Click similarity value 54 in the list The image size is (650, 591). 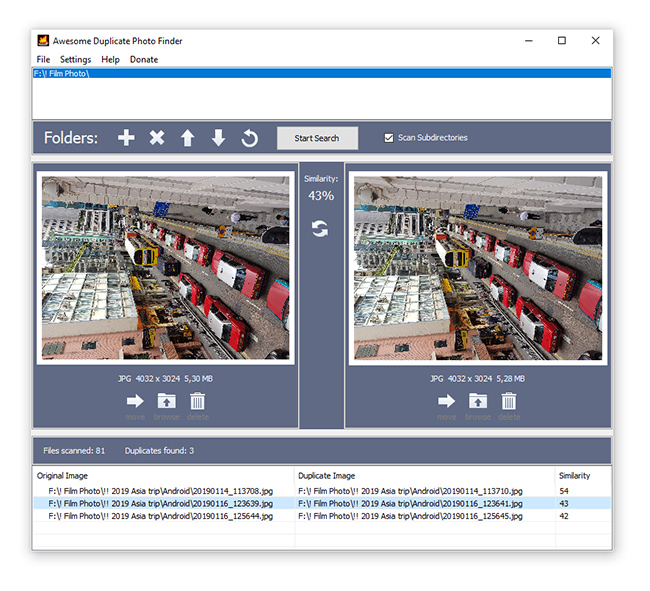[564, 491]
